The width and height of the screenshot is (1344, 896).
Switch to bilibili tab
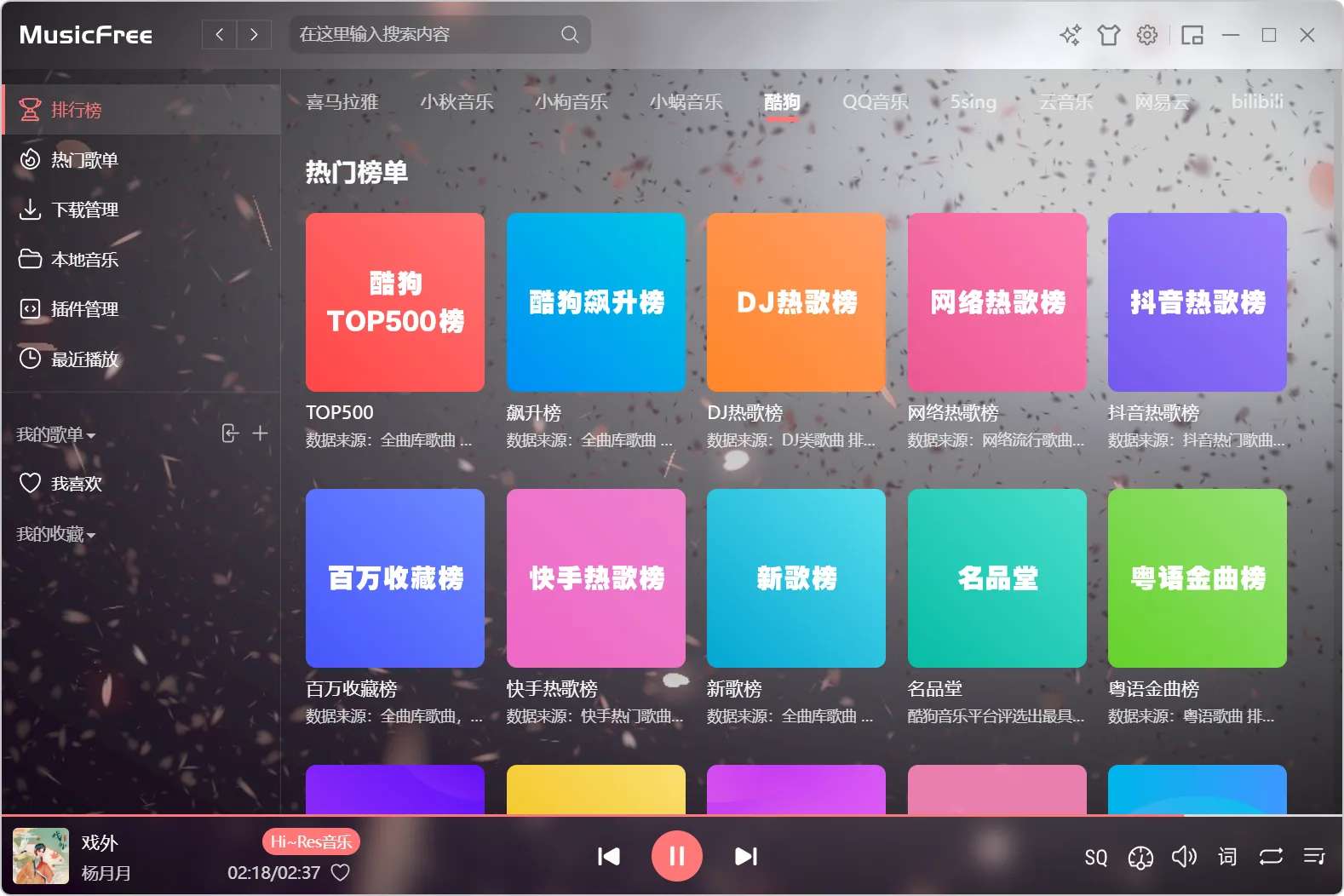coord(1257,101)
